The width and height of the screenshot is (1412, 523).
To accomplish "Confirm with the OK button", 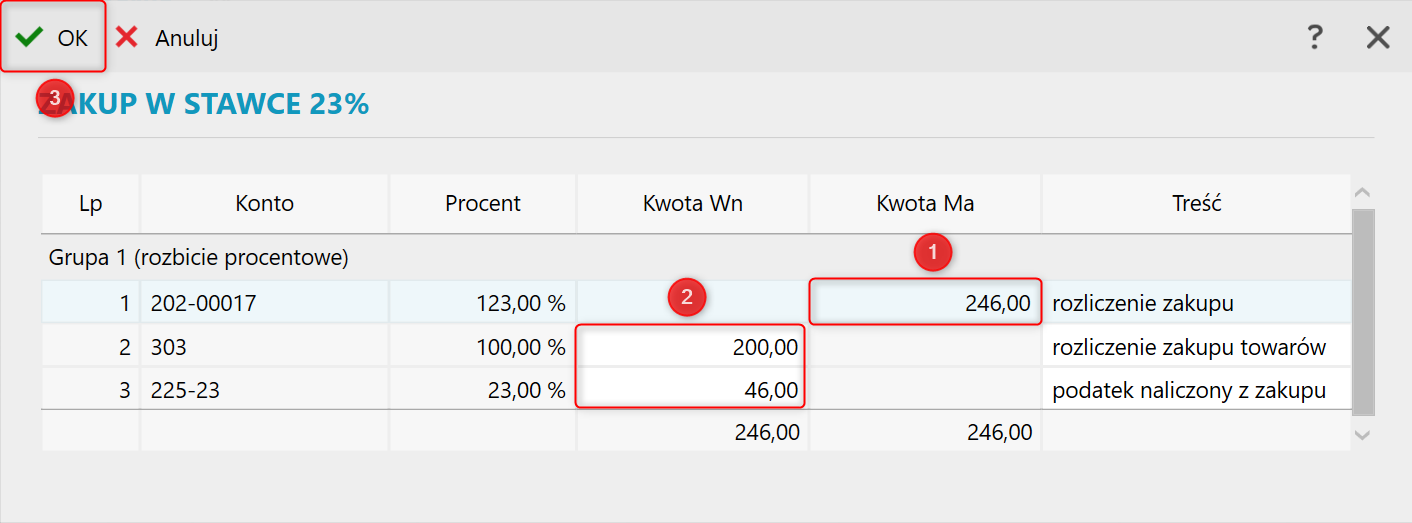I will coord(54,38).
